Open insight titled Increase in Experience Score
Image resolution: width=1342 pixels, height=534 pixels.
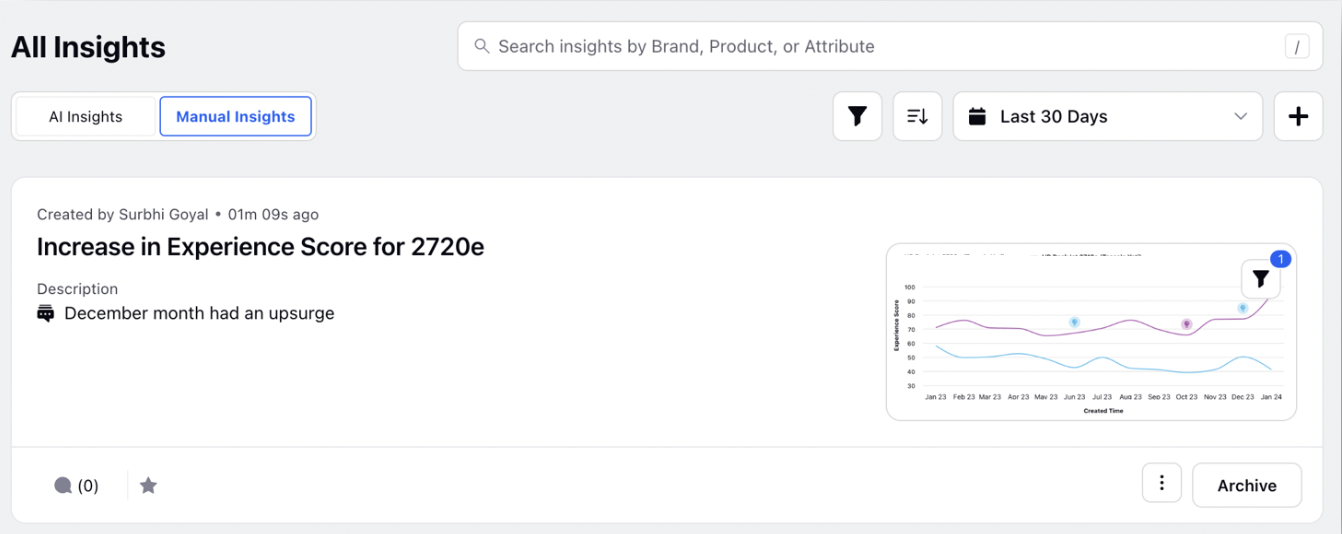click(x=260, y=246)
